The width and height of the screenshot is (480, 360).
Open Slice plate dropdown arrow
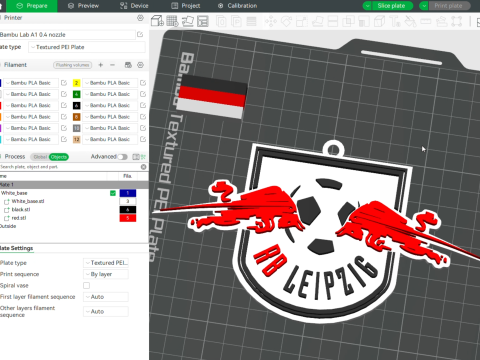click(367, 6)
